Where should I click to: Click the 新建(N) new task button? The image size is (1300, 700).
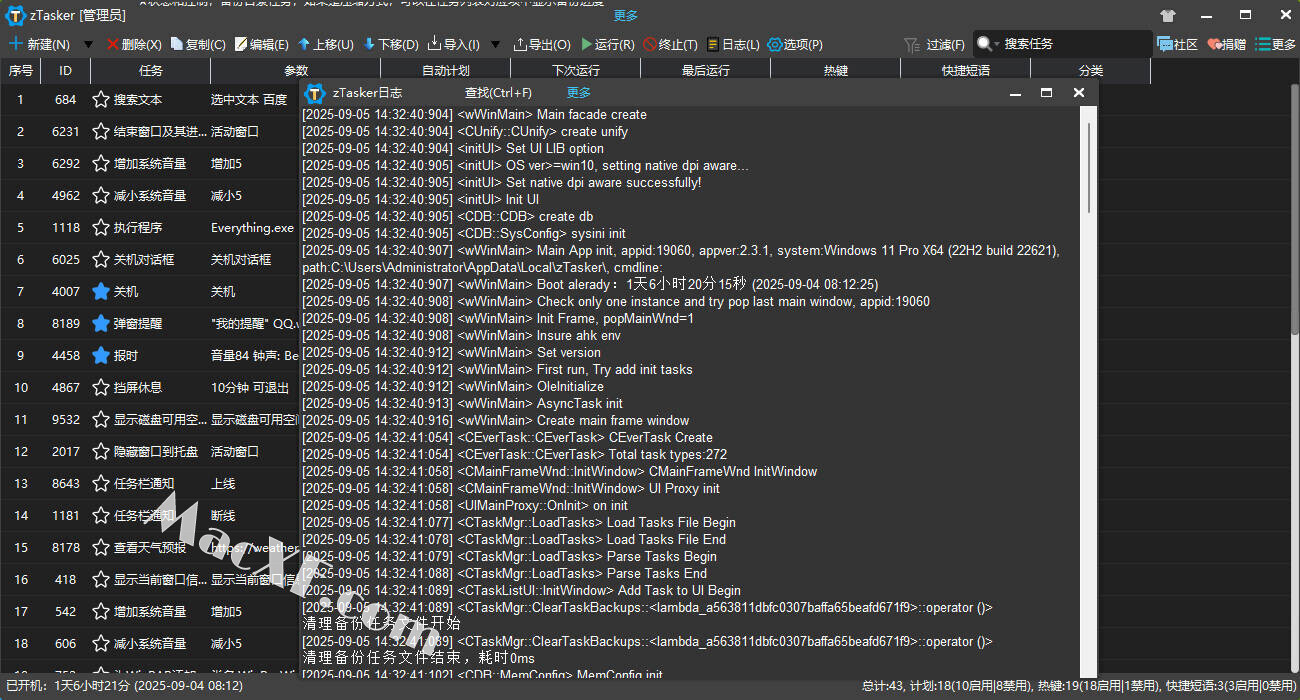point(39,45)
